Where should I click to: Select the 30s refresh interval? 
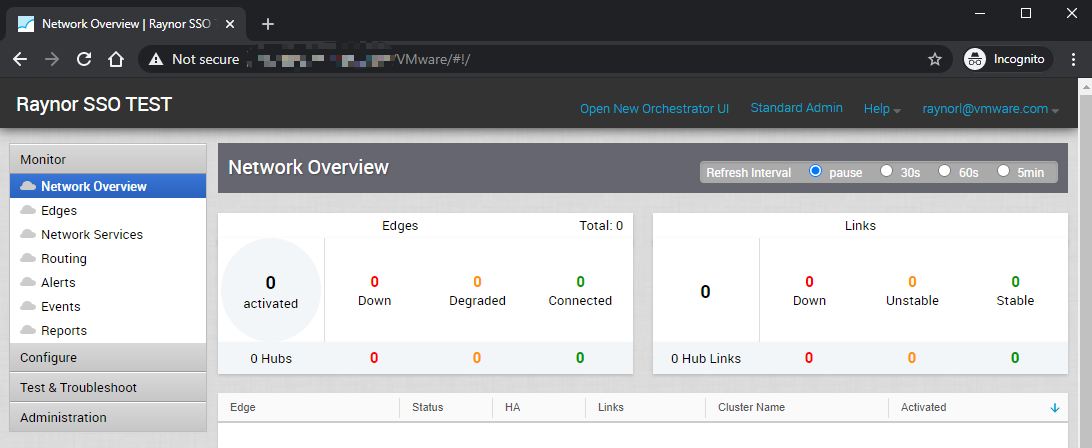click(887, 171)
